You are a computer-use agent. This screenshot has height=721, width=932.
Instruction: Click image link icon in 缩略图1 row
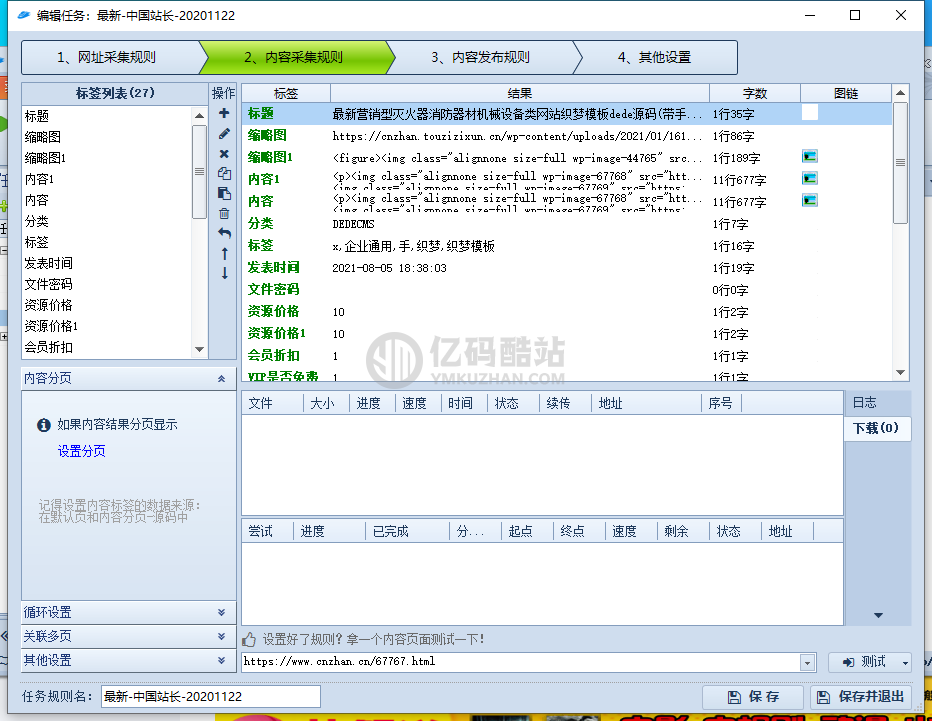pyautogui.click(x=810, y=156)
